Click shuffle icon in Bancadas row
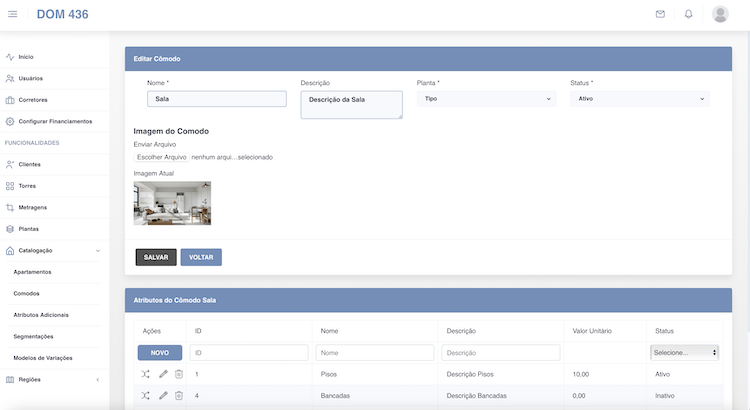Viewport: 750px width, 410px height. click(145, 396)
